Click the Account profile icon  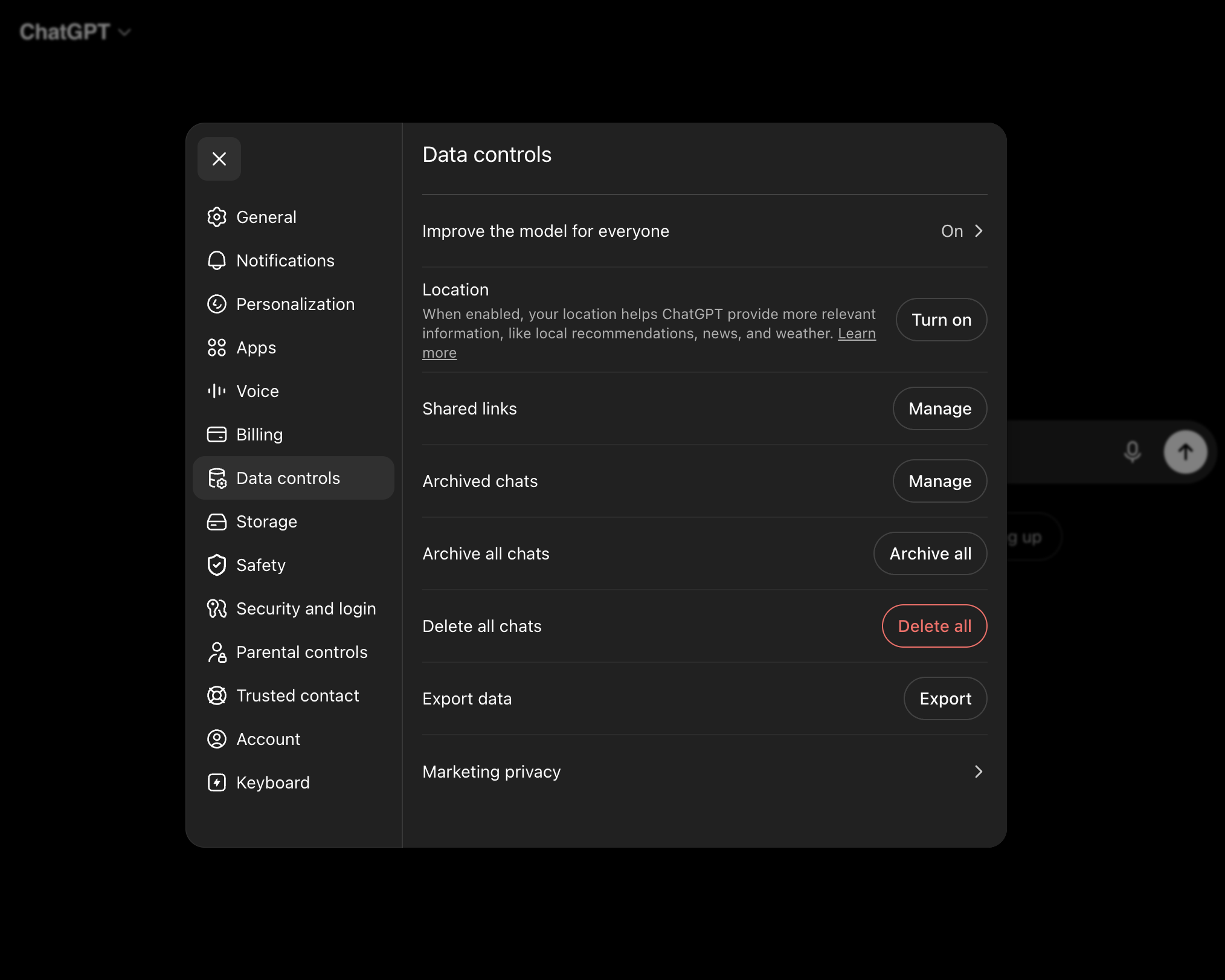tap(217, 739)
